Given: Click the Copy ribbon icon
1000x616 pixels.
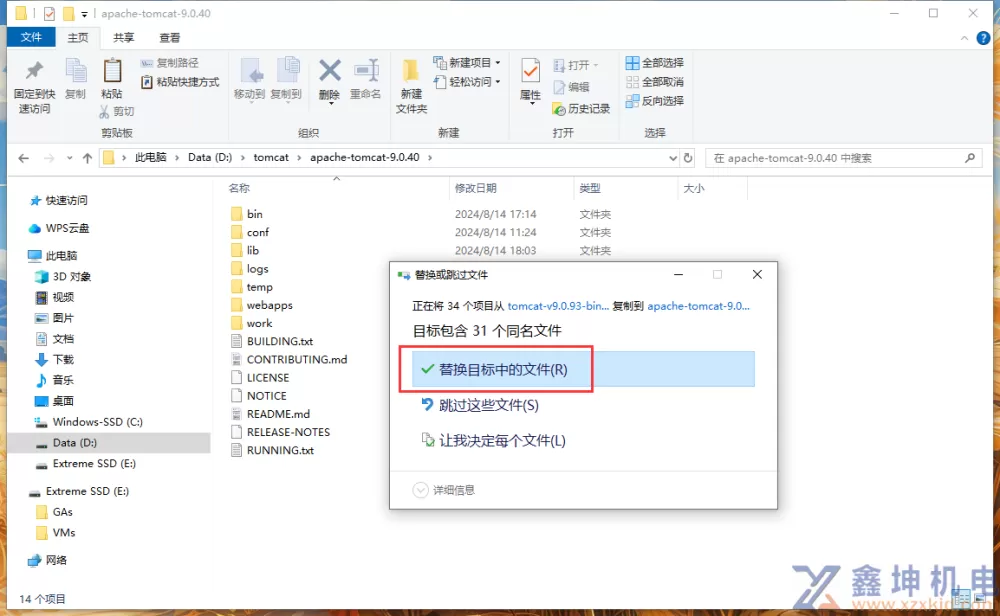Looking at the screenshot, I should (x=75, y=70).
